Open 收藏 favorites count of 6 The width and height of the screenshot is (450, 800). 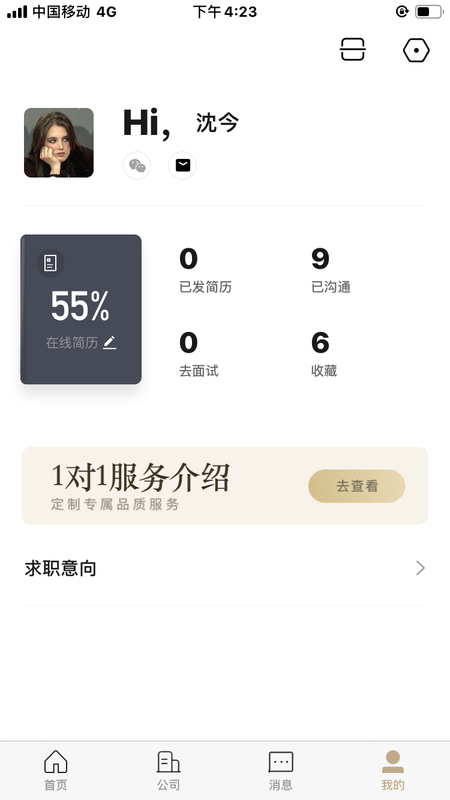pyautogui.click(x=324, y=355)
